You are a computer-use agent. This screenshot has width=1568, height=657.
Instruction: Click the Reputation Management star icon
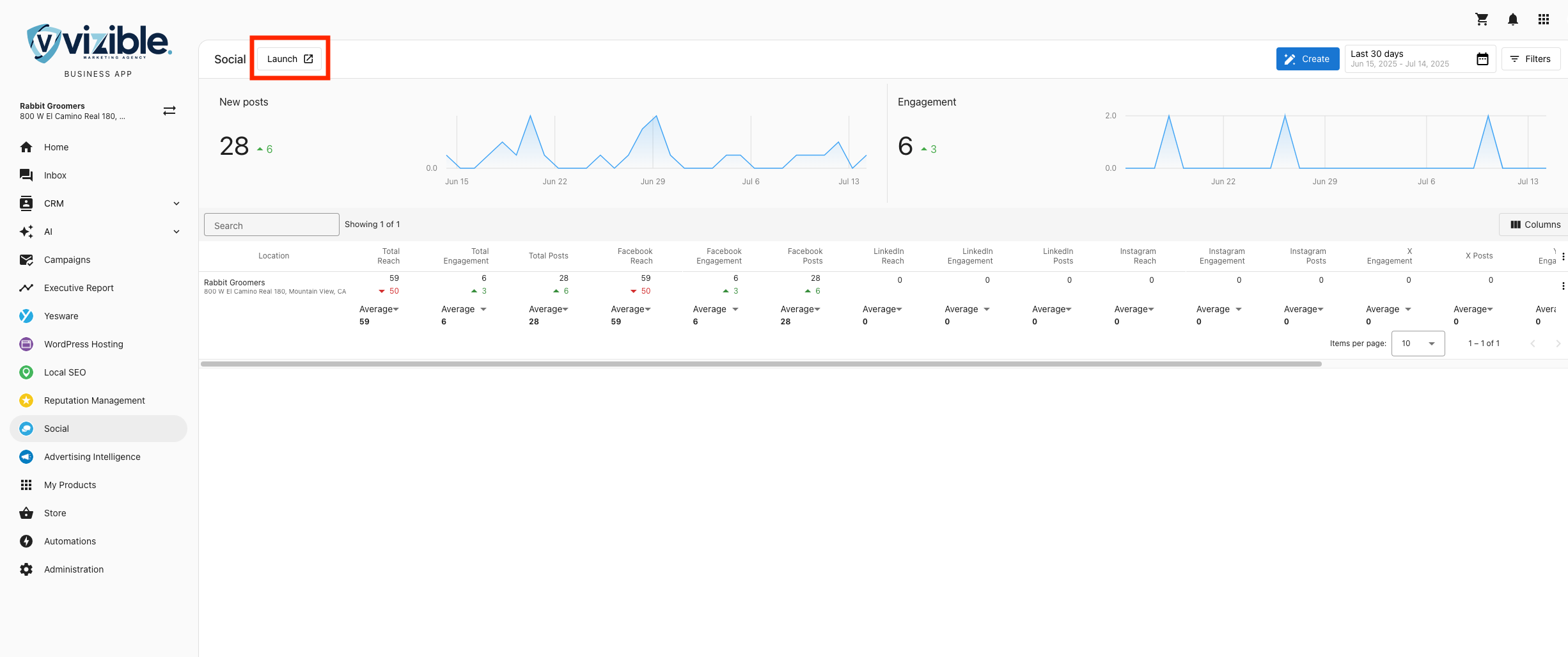pos(26,400)
